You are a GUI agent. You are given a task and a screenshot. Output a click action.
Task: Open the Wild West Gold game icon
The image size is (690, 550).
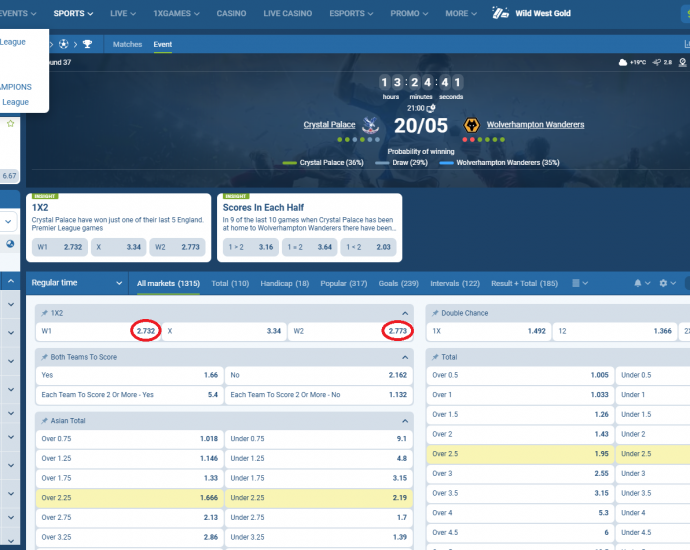click(500, 13)
